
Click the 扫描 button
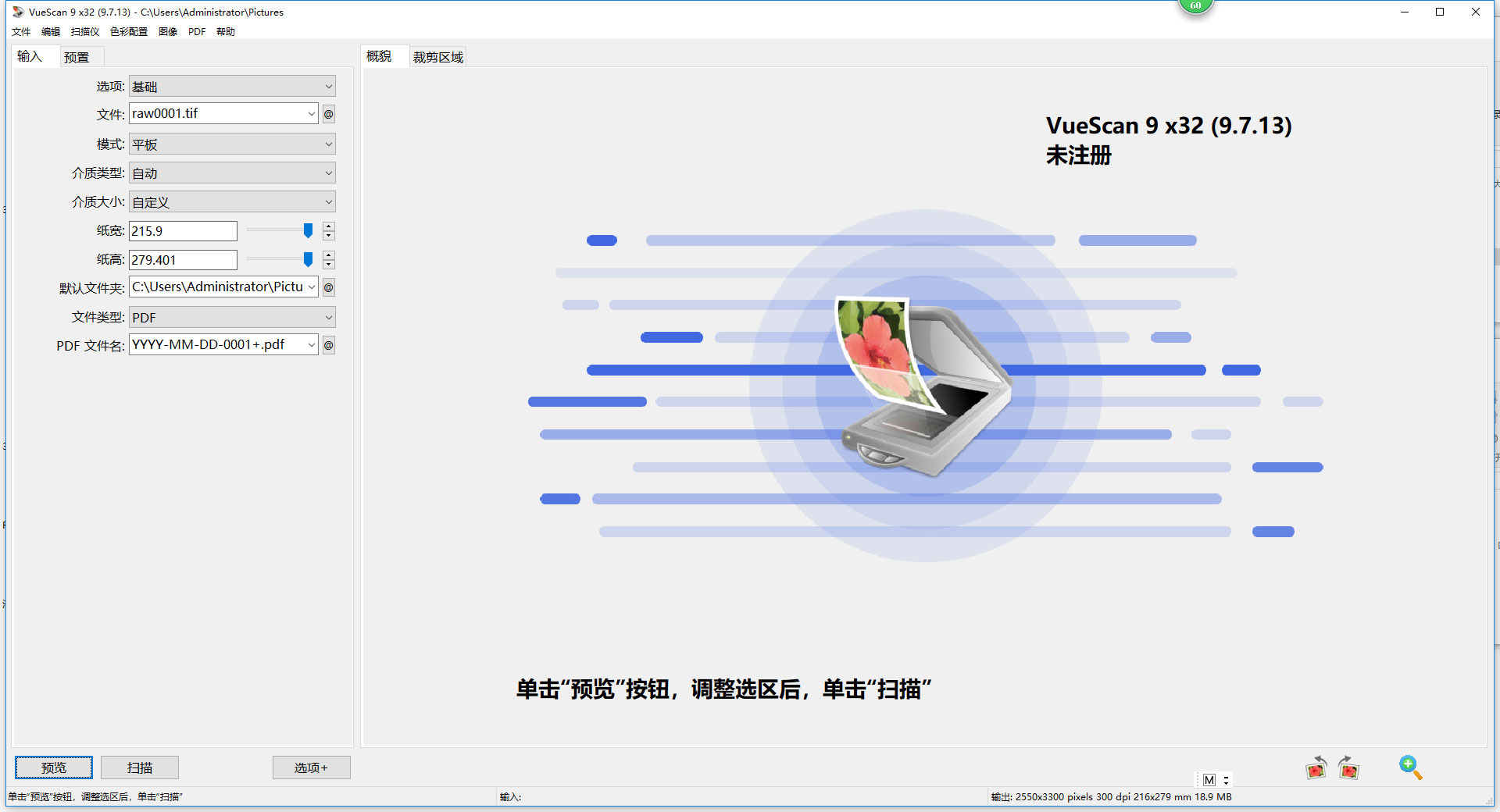click(140, 767)
